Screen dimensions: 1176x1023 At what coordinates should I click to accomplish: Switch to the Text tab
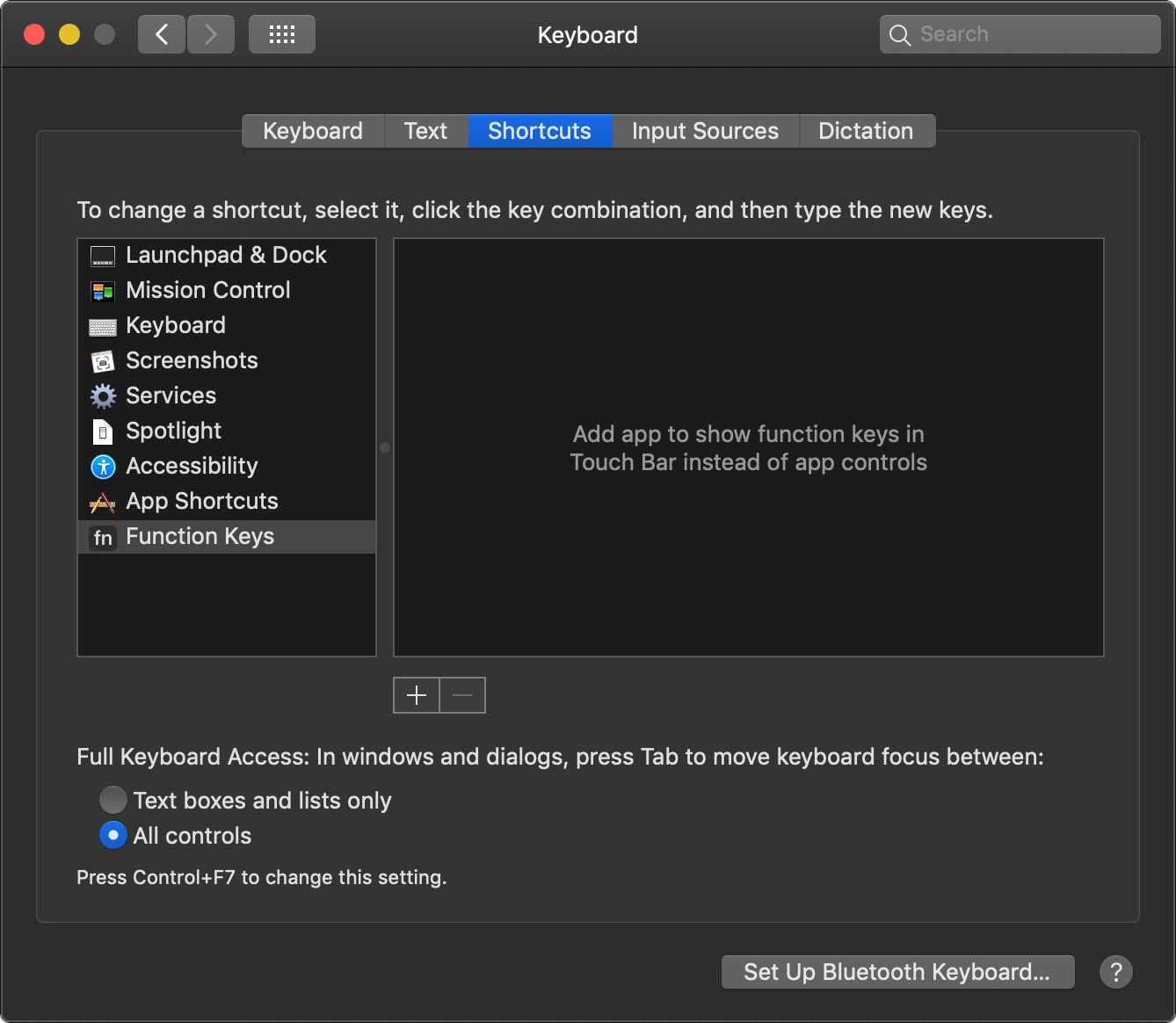425,131
